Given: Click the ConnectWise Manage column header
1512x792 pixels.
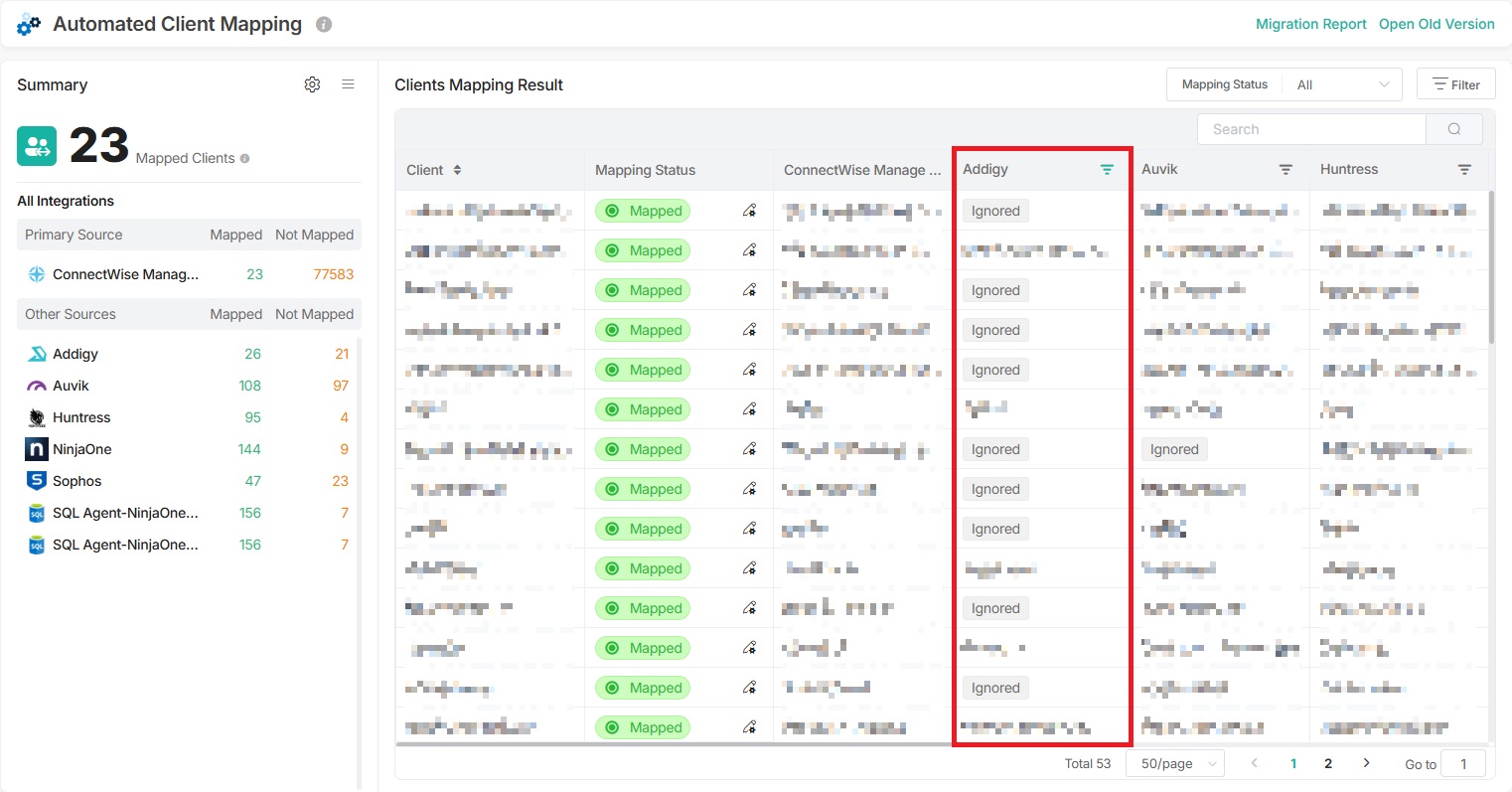Looking at the screenshot, I should pos(862,170).
